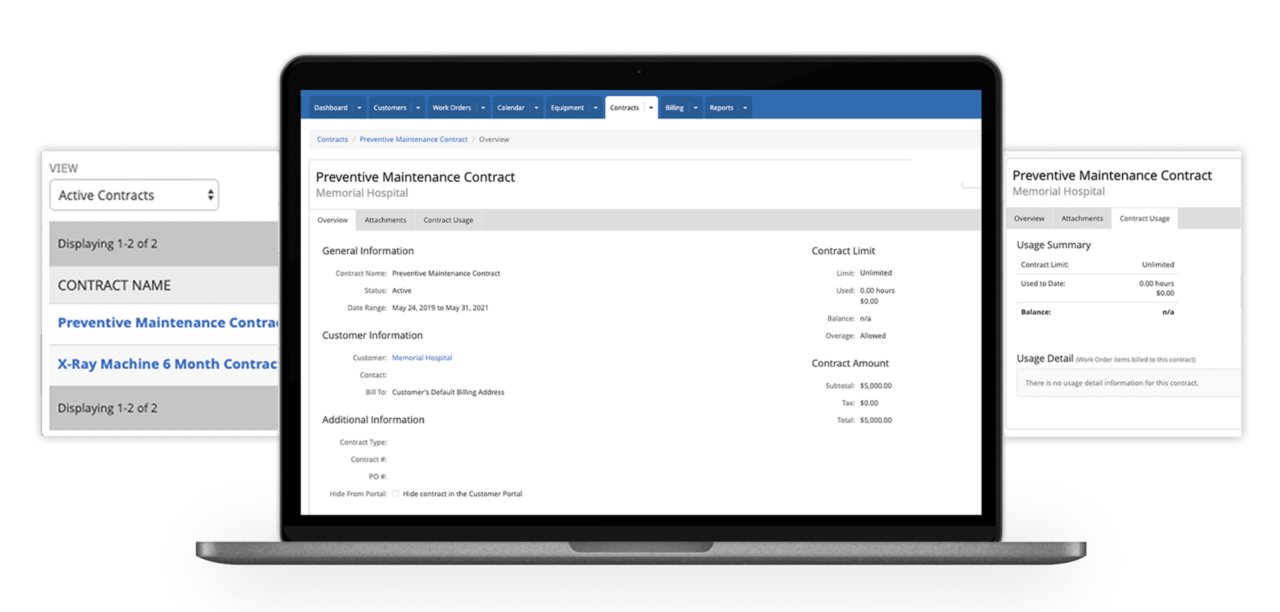Check Hide contract in the Customer Portal
The image size is (1280, 612).
[x=396, y=493]
